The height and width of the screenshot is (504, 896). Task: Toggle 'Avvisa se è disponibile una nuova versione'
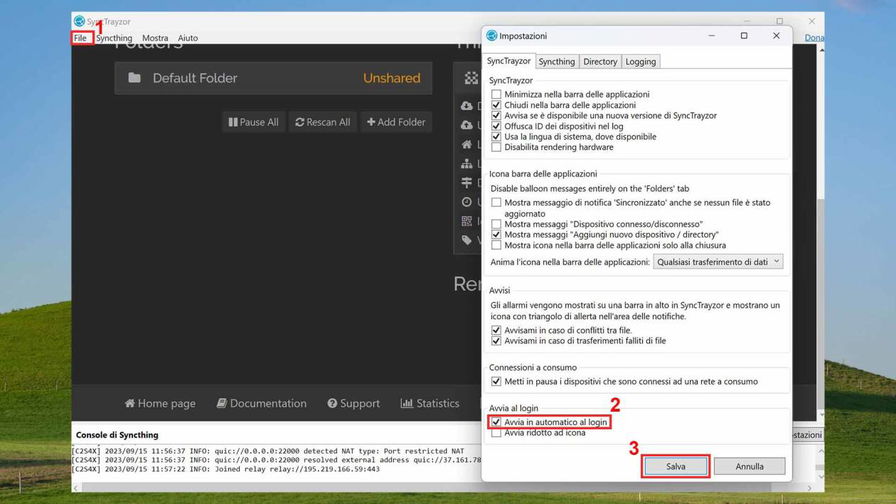pos(496,115)
